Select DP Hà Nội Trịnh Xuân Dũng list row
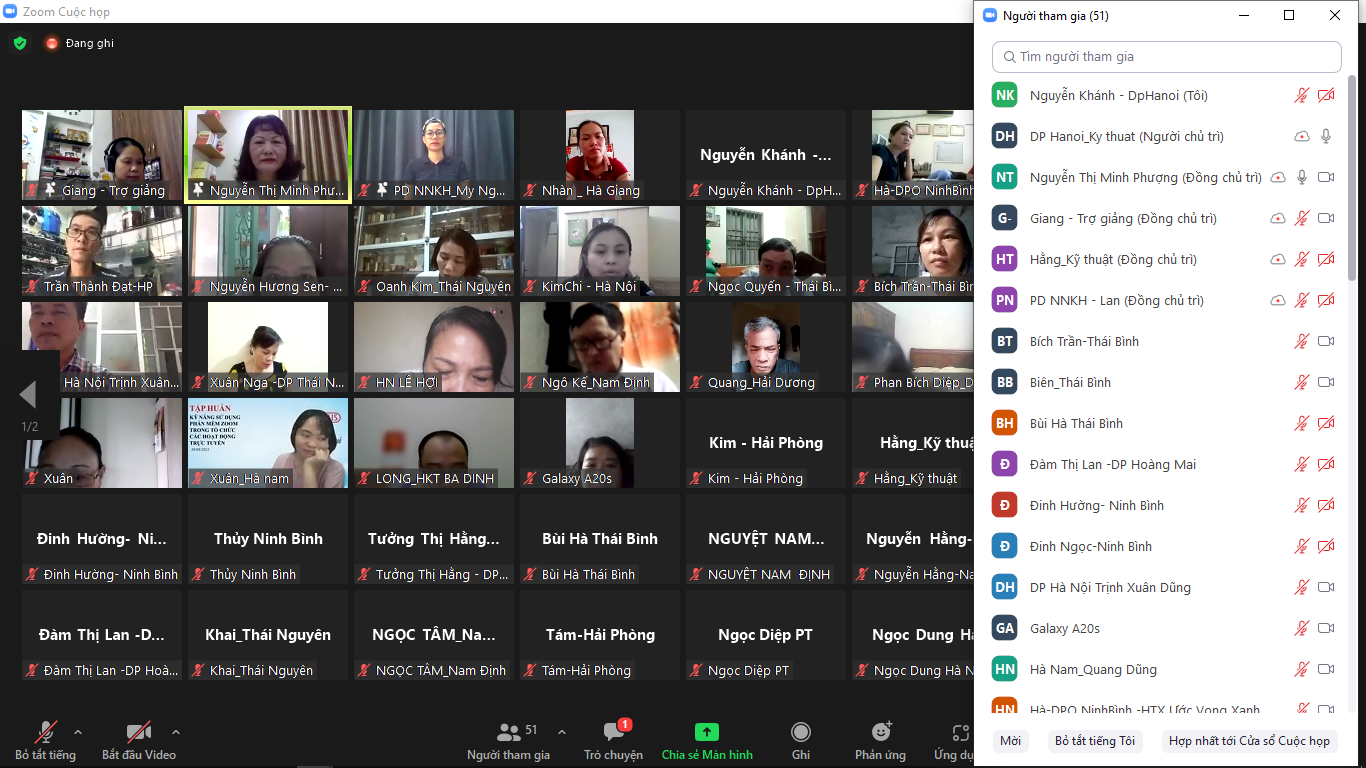 [x=1166, y=588]
